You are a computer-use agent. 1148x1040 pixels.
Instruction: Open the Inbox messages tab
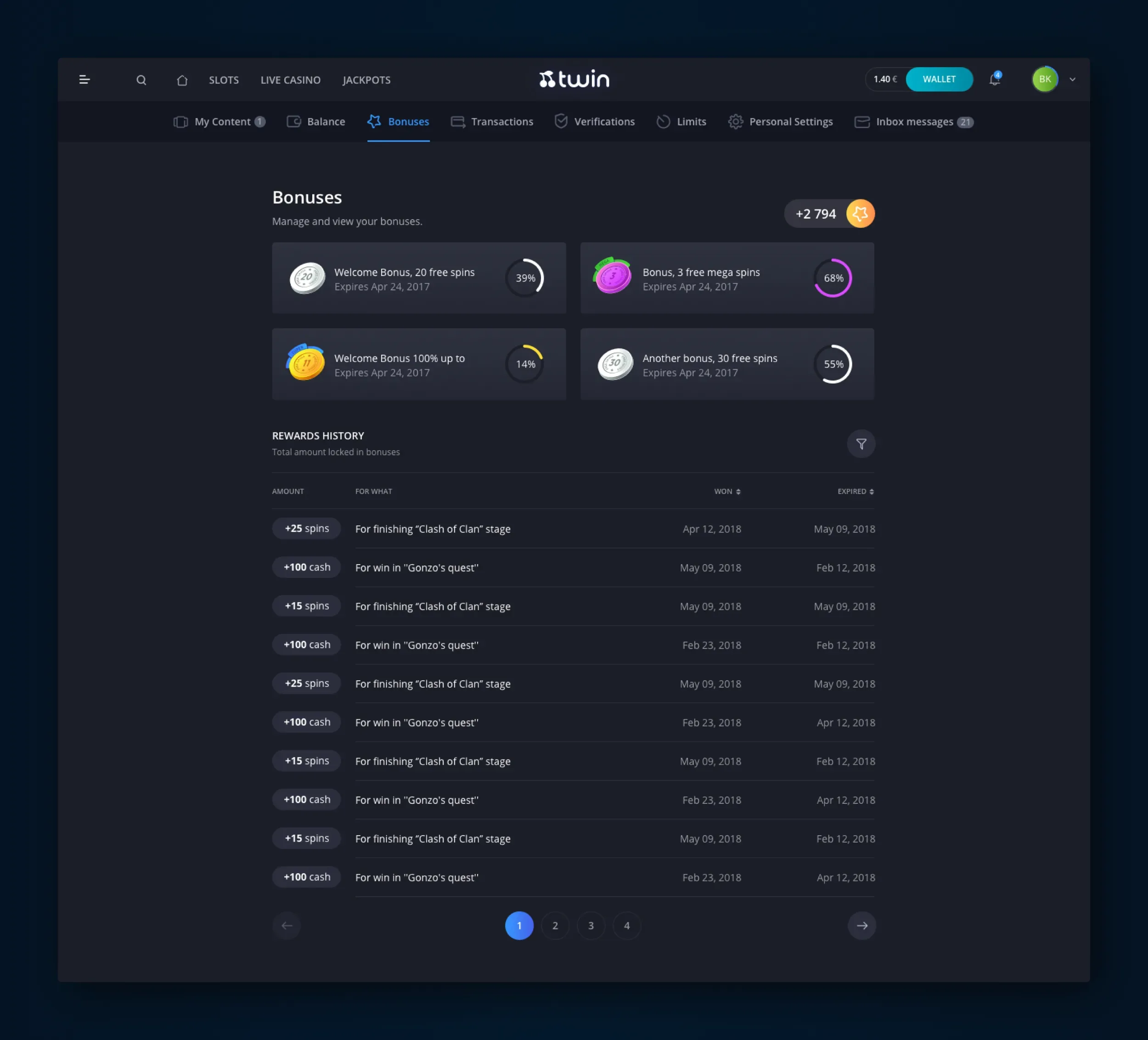coord(914,122)
